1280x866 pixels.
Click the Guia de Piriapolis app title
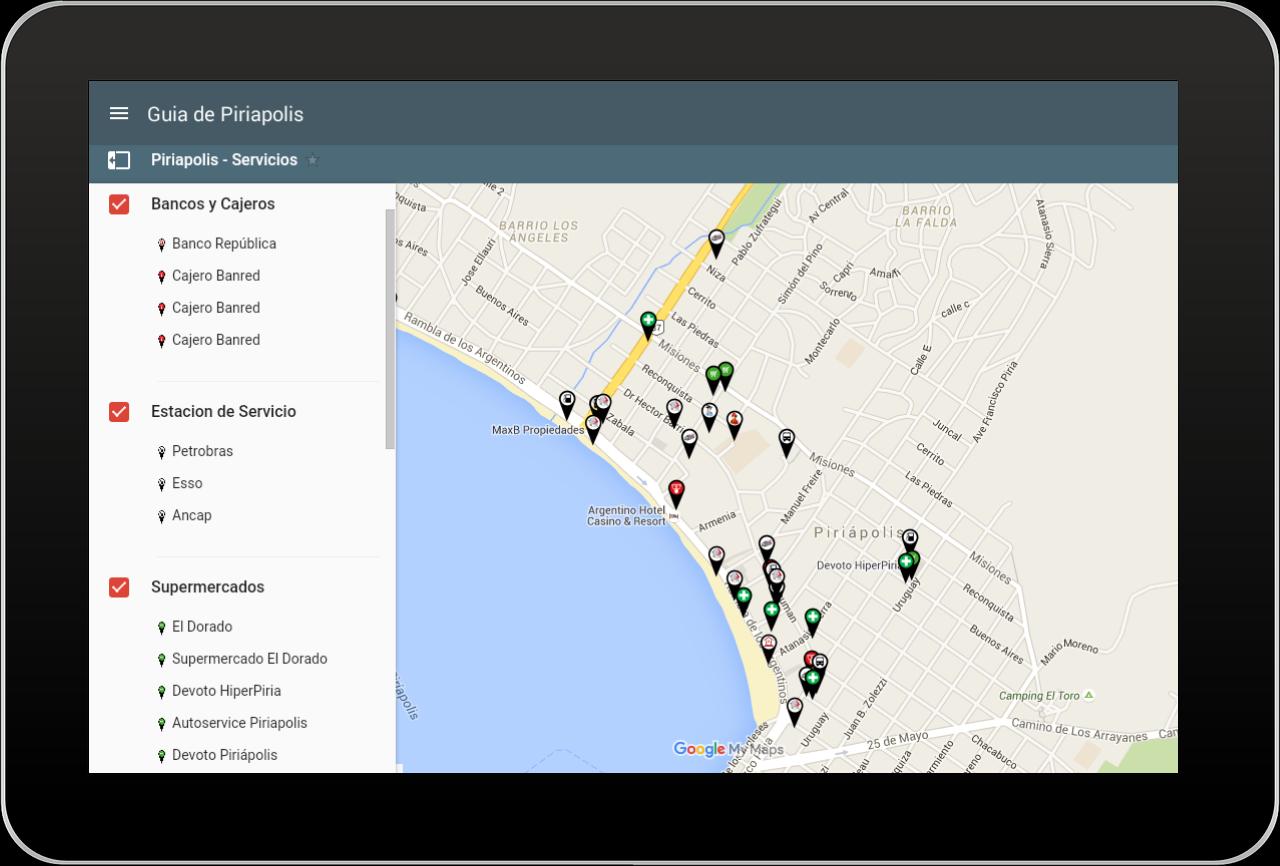225,114
